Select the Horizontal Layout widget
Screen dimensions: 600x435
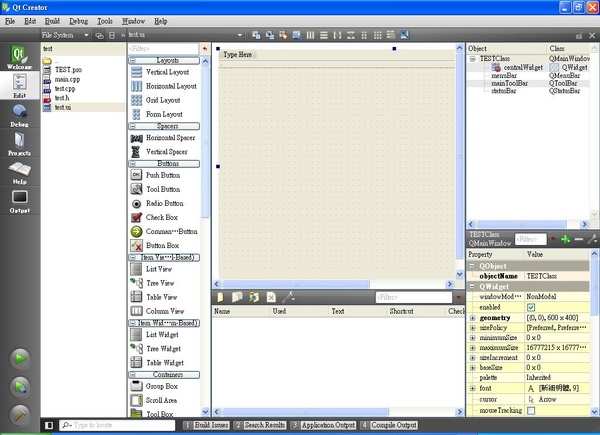[164, 86]
